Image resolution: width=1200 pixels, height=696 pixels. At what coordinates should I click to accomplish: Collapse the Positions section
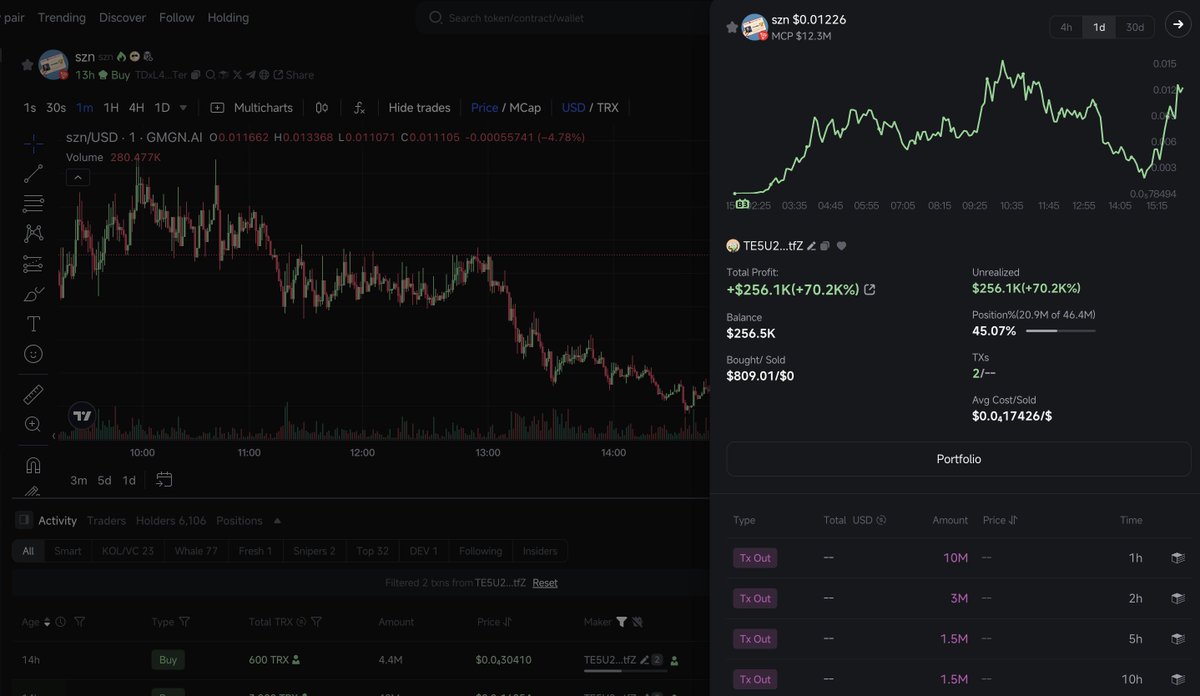click(276, 520)
